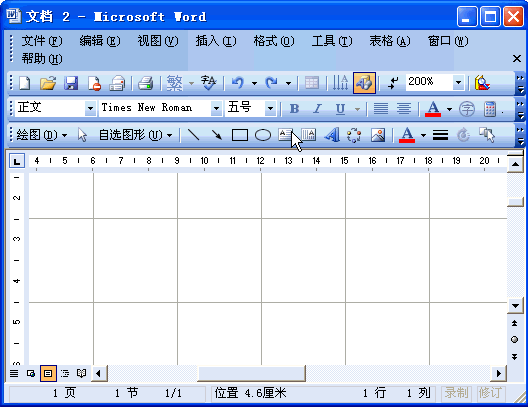Open the calculator-like icon on Formatting toolbar
528x408 pixels.
(x=490, y=109)
